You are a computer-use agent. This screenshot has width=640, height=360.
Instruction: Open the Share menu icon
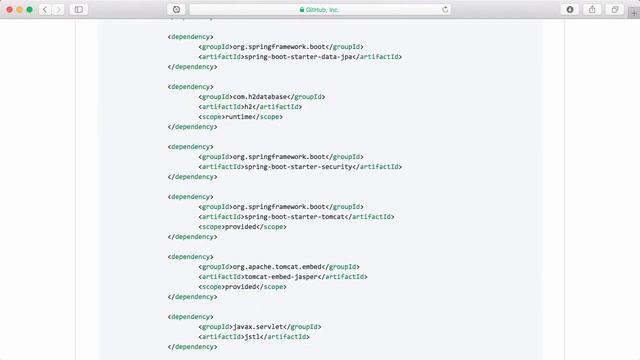(x=592, y=9)
